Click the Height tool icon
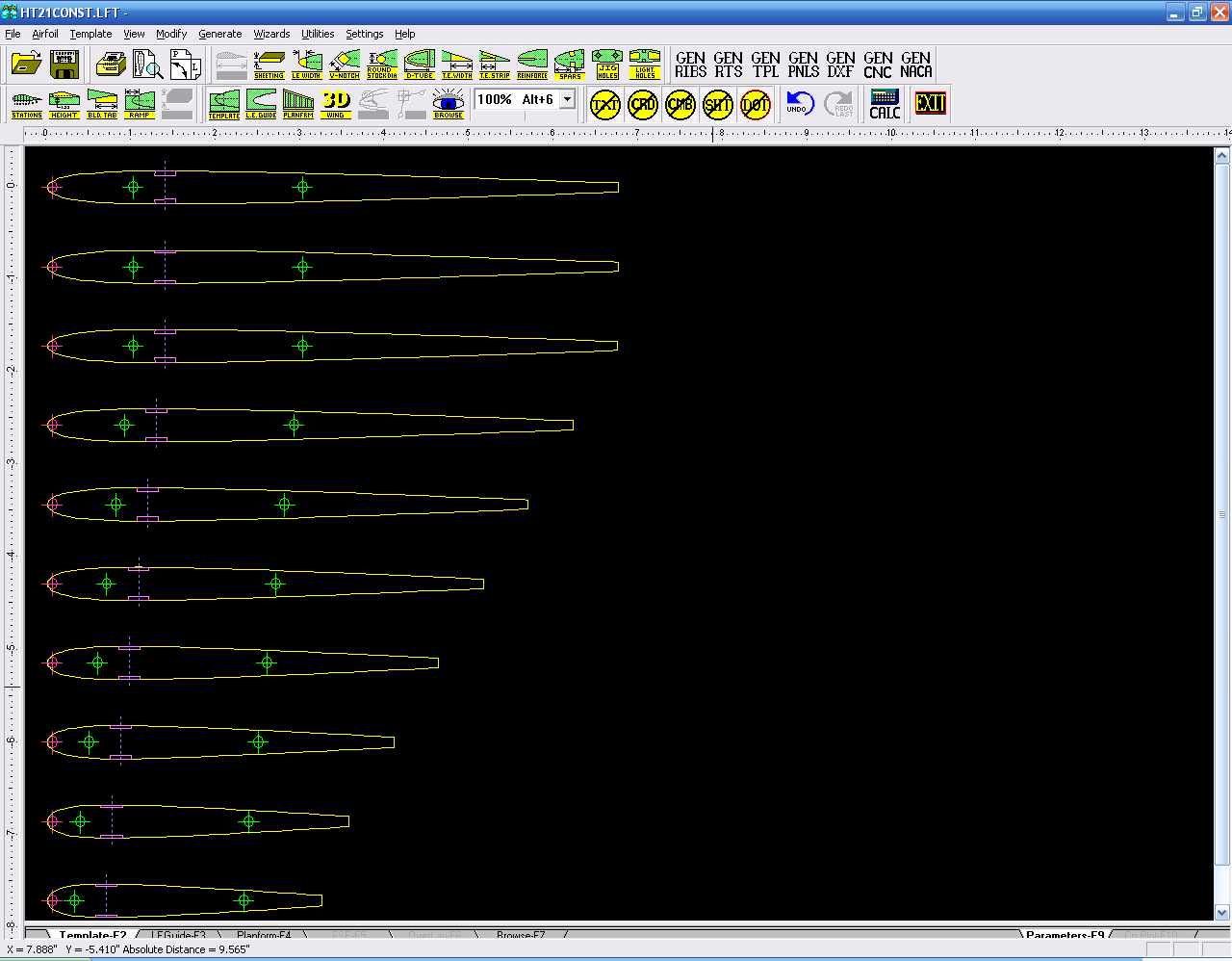The height and width of the screenshot is (961, 1232). (x=64, y=104)
